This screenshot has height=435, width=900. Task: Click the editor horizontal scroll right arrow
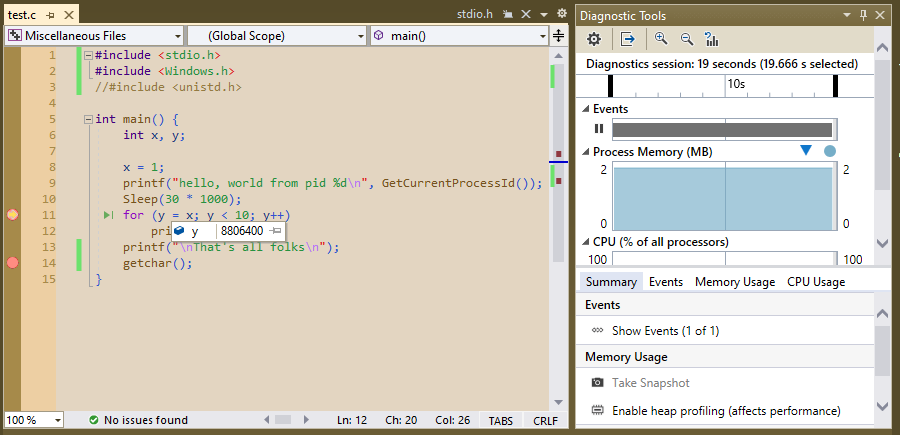click(307, 420)
